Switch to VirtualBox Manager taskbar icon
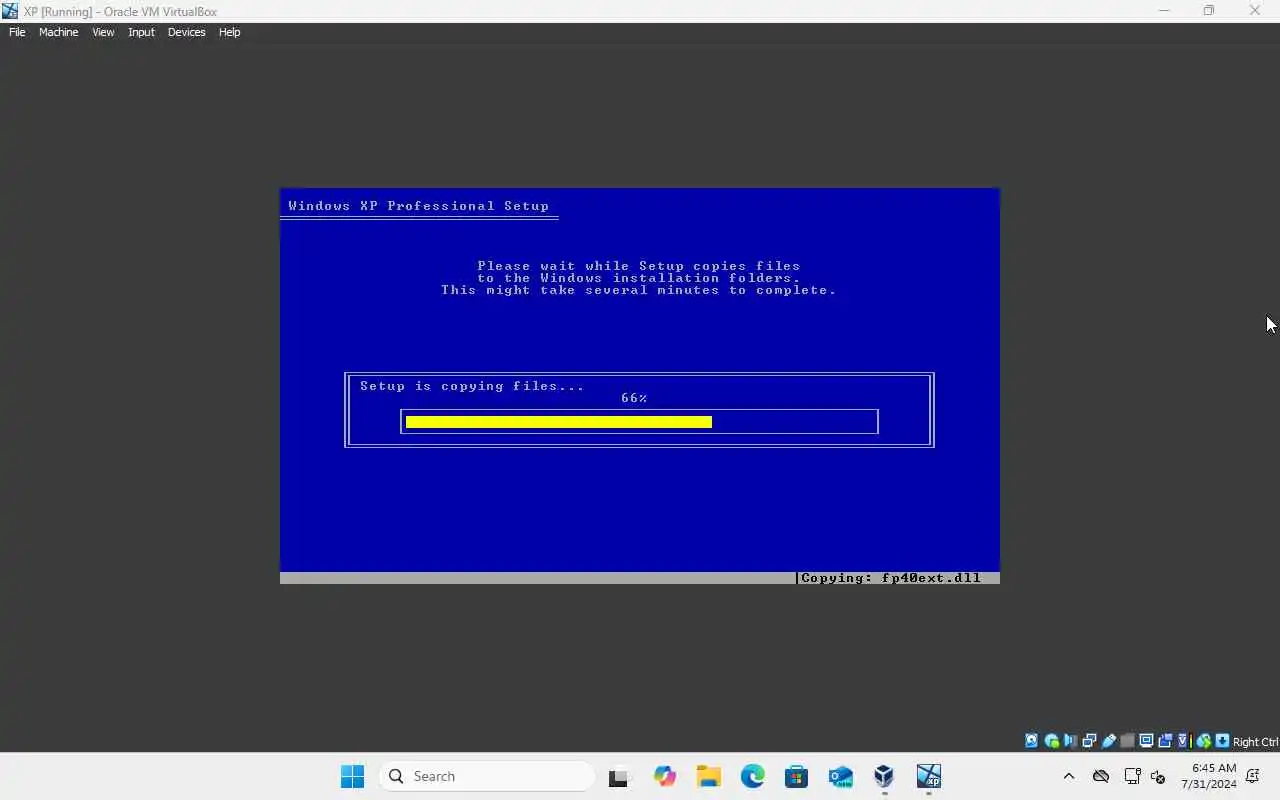1280x800 pixels. pos(884,776)
